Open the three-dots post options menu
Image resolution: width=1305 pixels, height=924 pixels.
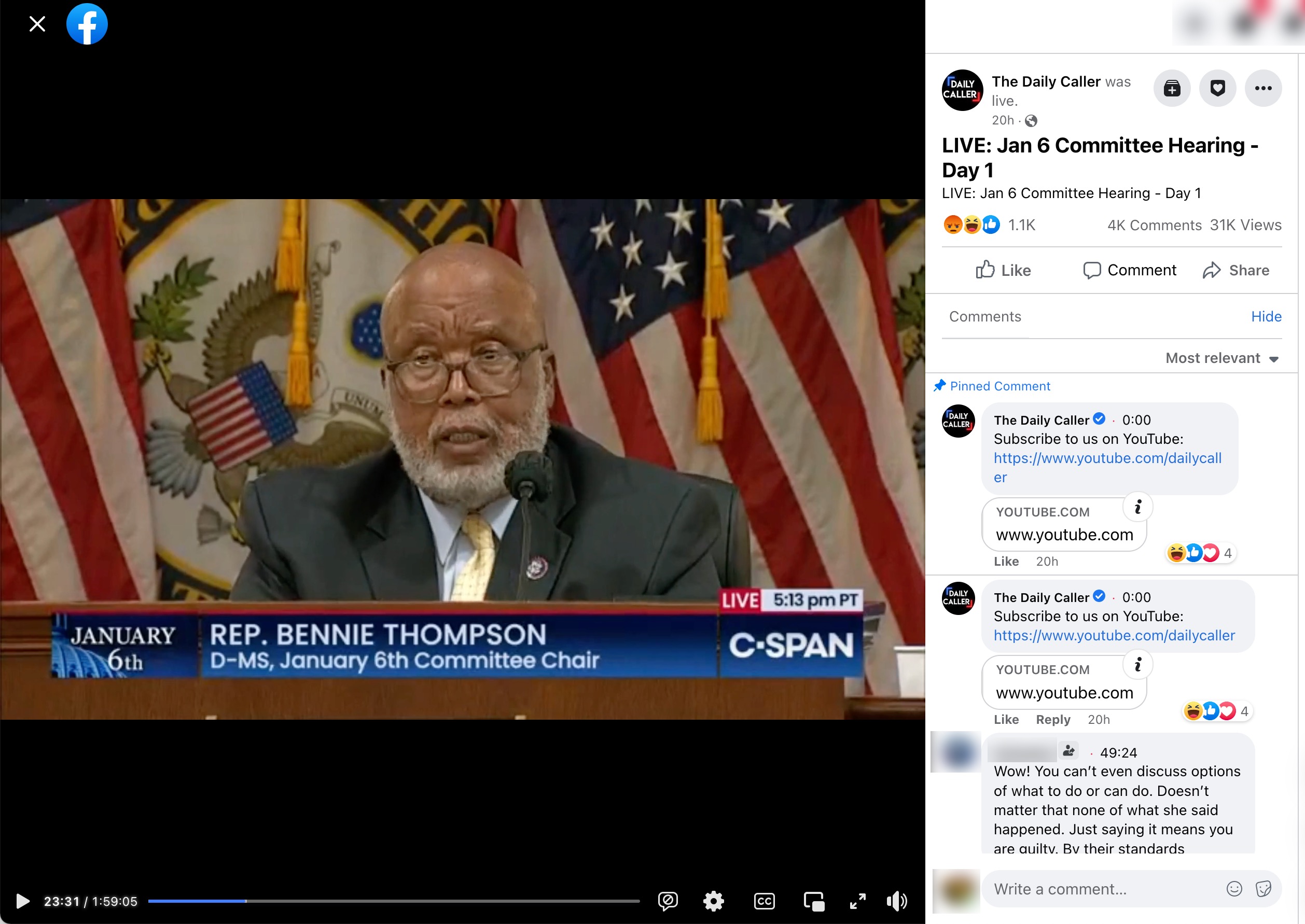tap(1262, 88)
